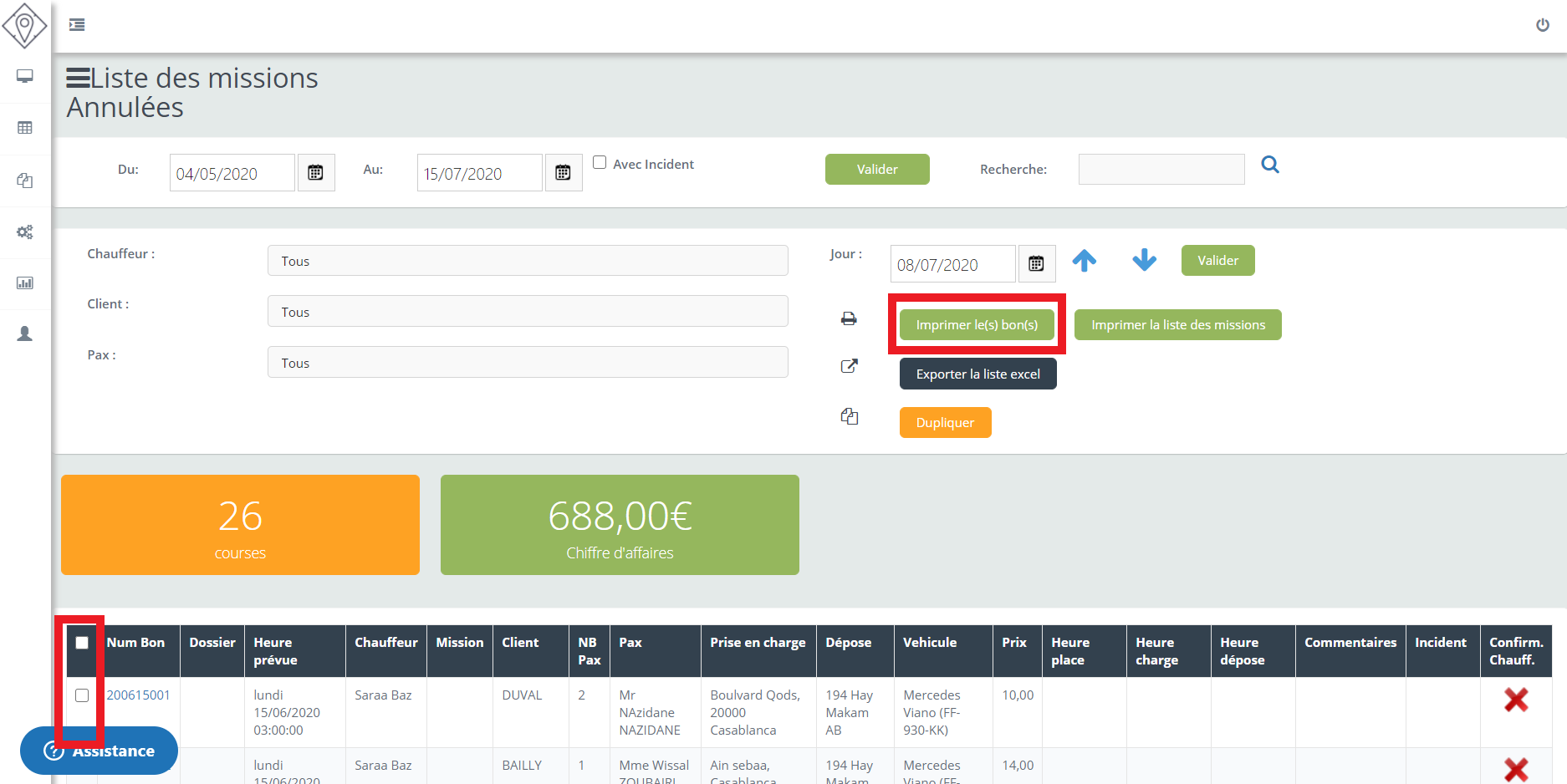Image resolution: width=1567 pixels, height=784 pixels.
Task: Open the Client dropdown
Action: point(527,312)
